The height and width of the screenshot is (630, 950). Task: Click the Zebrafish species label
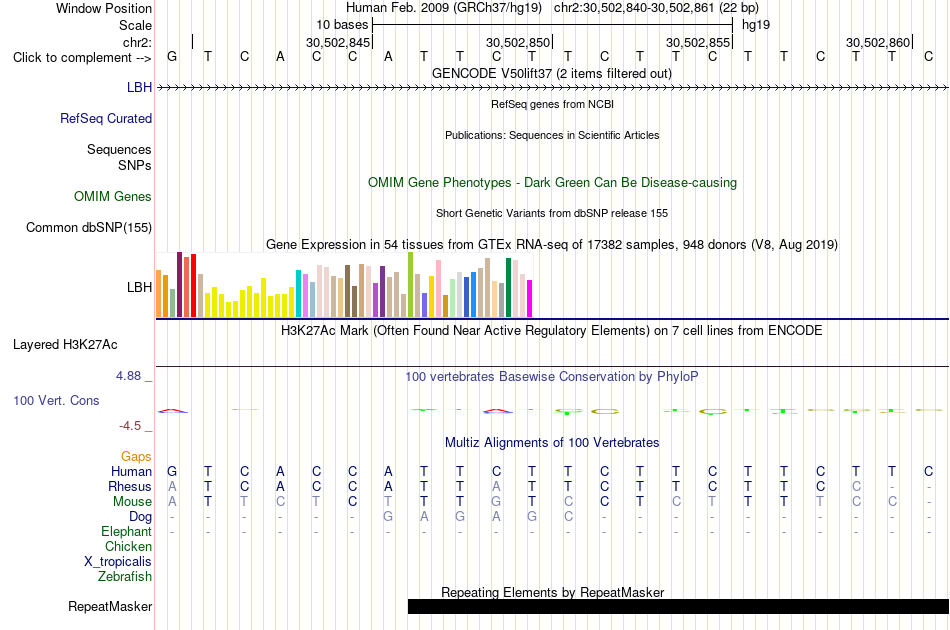click(x=125, y=576)
